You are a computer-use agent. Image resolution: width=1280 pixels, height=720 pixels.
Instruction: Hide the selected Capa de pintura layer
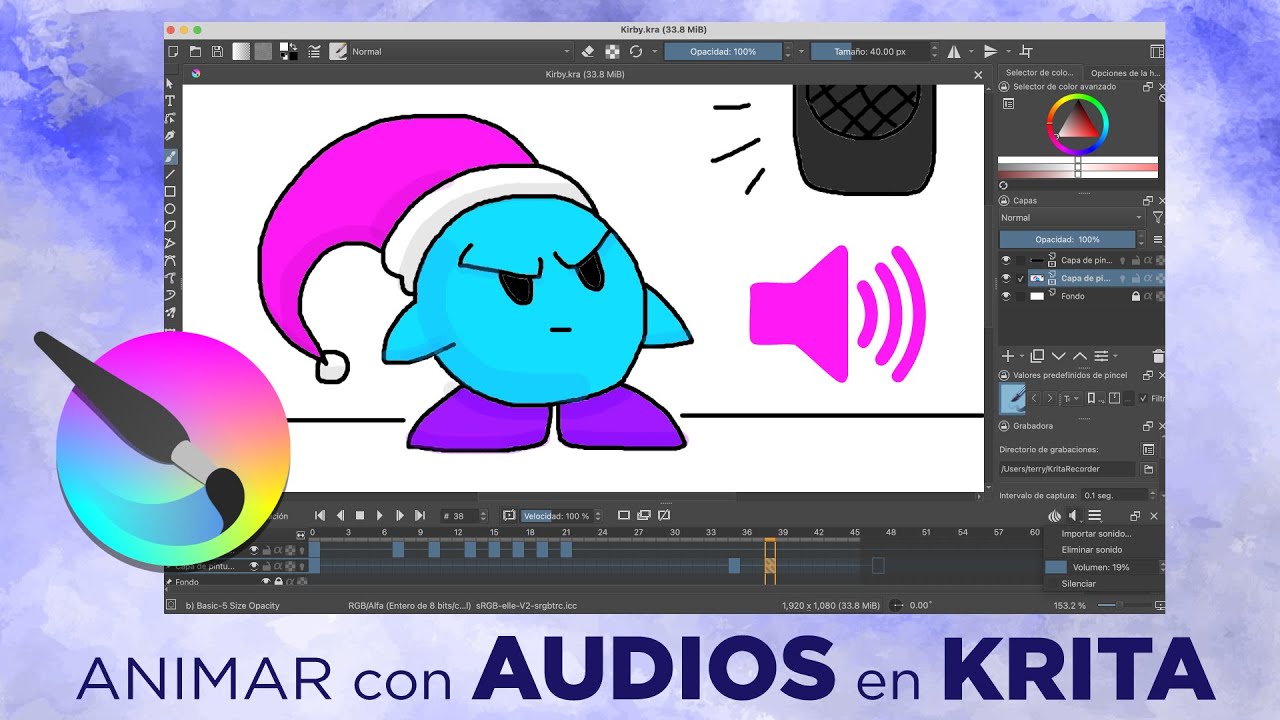point(1007,278)
